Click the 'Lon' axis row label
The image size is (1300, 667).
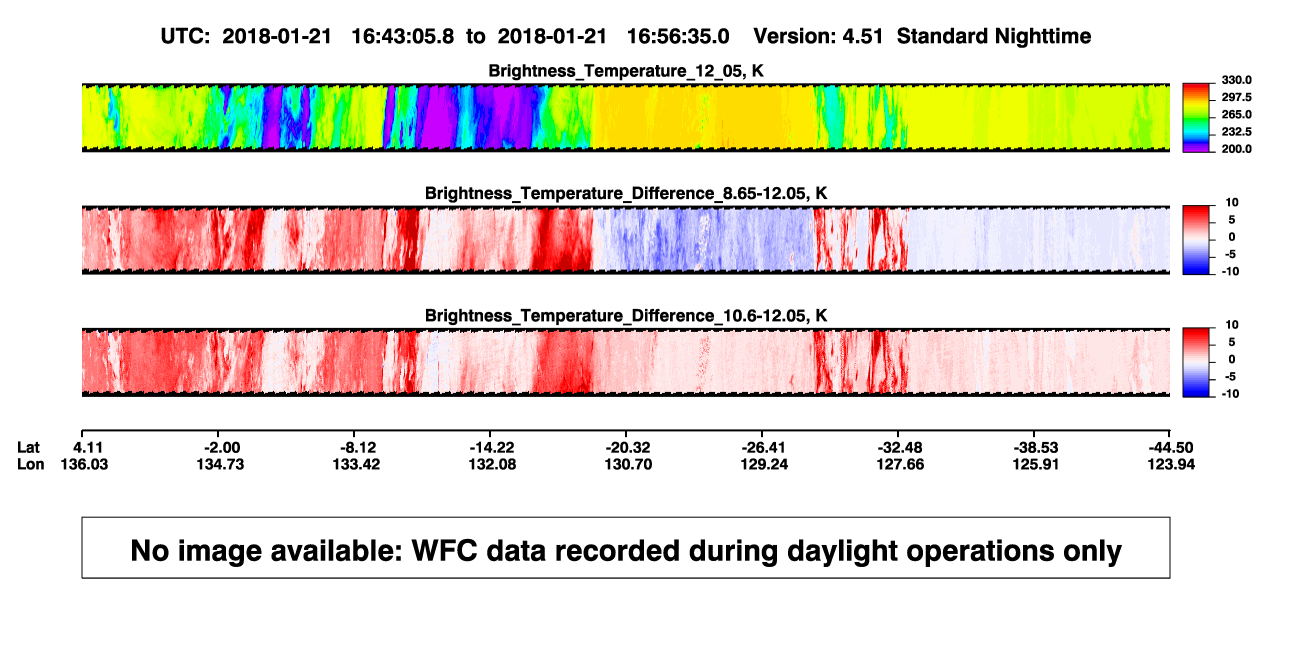pyautogui.click(x=31, y=464)
